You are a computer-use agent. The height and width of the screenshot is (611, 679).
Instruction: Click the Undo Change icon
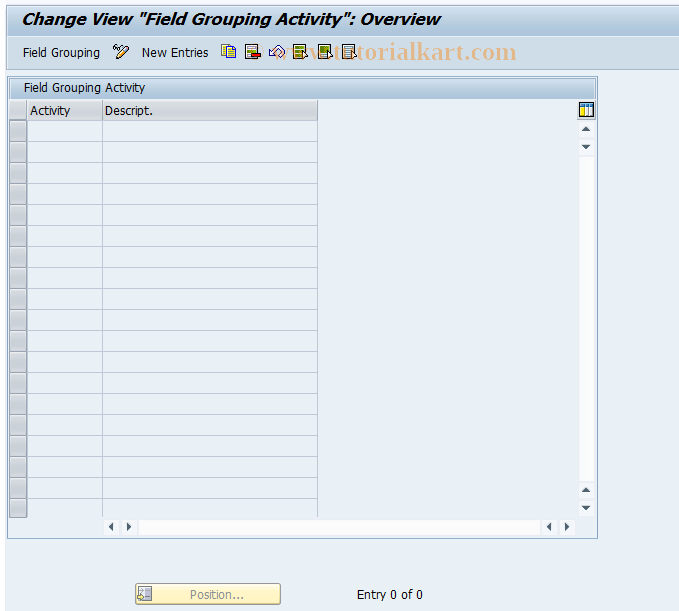coord(276,52)
